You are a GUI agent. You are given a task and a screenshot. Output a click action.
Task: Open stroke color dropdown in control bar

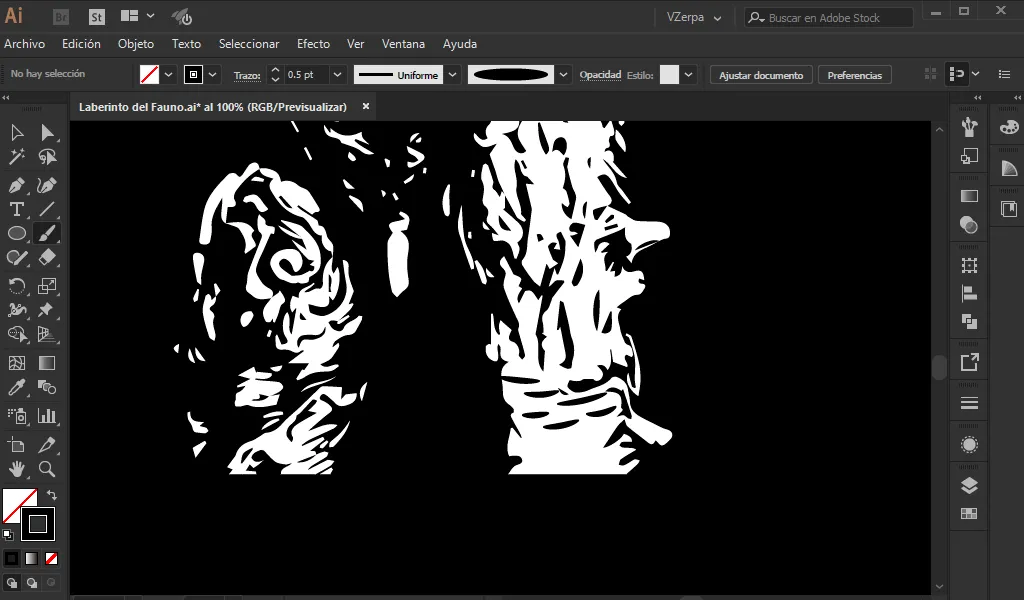tap(212, 74)
